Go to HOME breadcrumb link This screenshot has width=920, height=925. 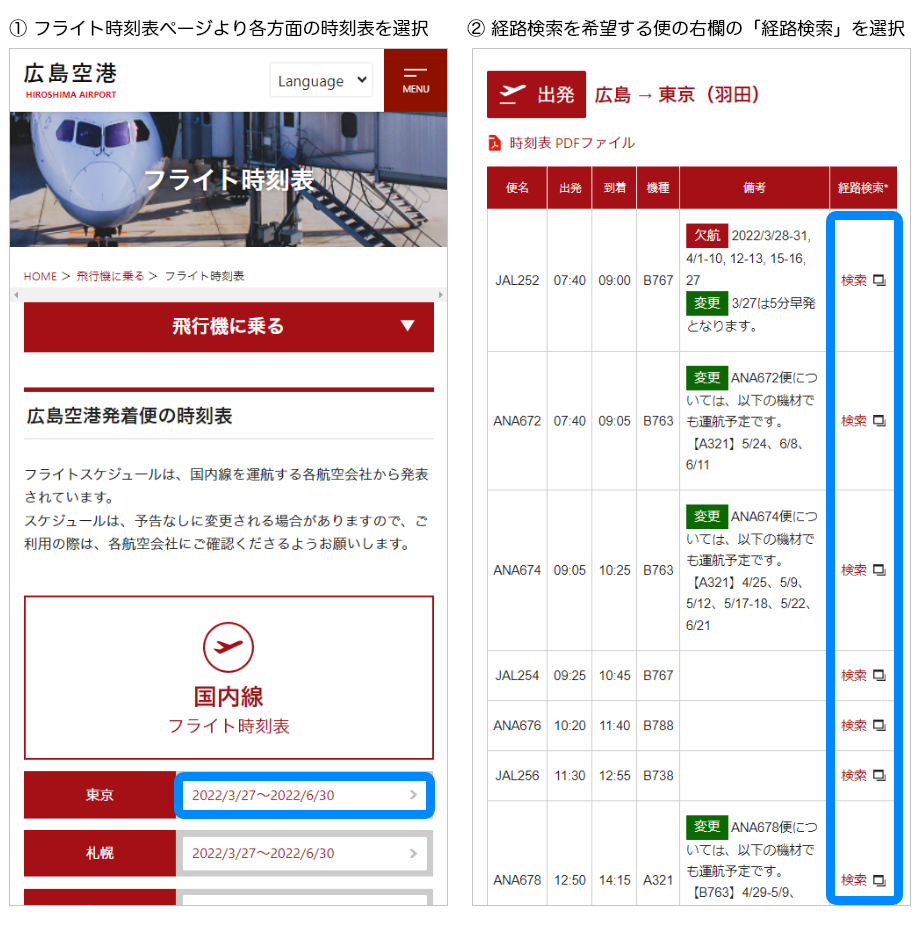point(40,276)
